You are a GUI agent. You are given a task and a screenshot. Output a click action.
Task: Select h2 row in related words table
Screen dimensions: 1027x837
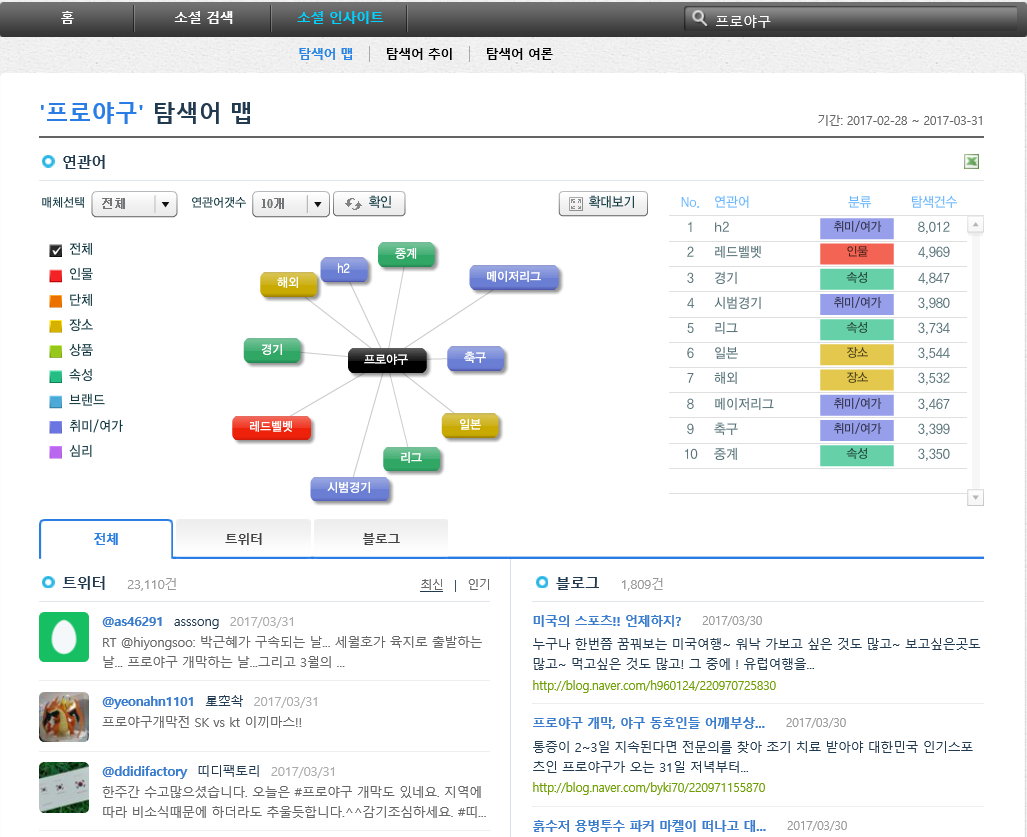(817, 228)
